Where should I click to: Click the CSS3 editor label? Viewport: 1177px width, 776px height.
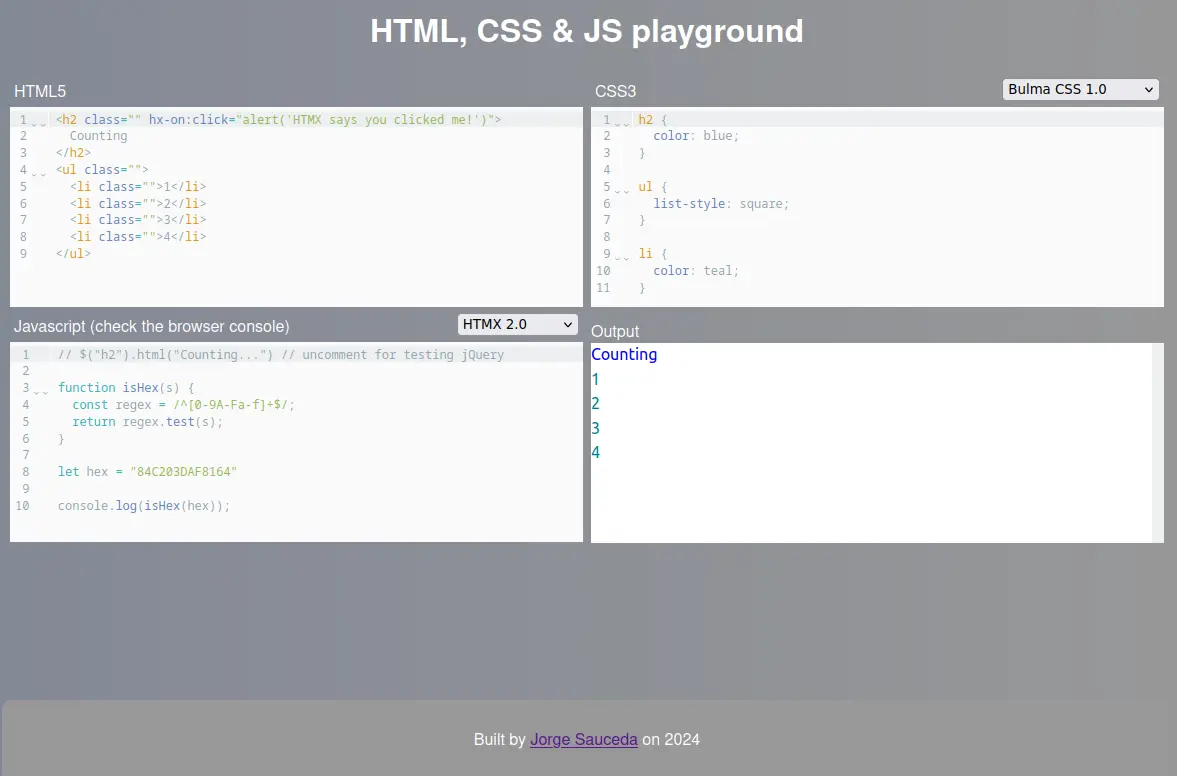(616, 92)
